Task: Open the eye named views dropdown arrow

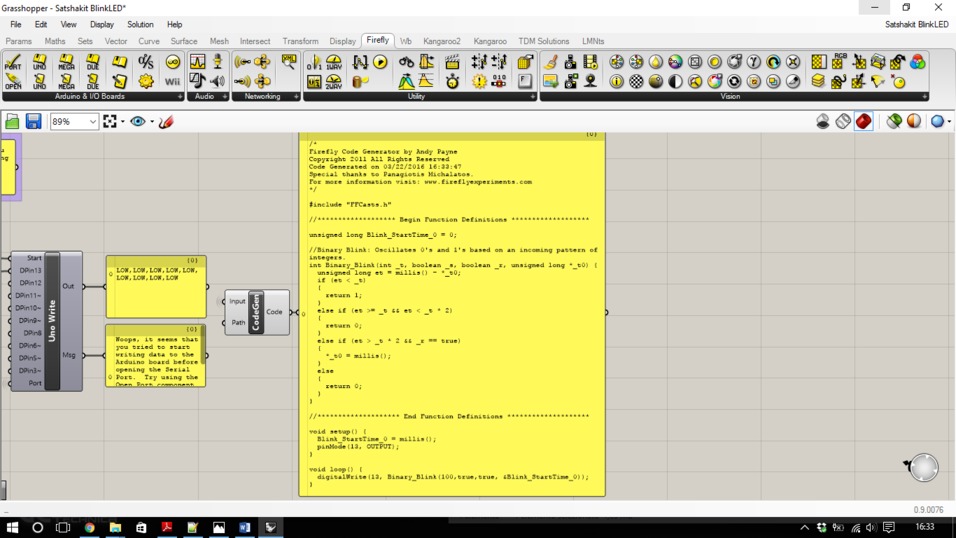Action: [151, 121]
